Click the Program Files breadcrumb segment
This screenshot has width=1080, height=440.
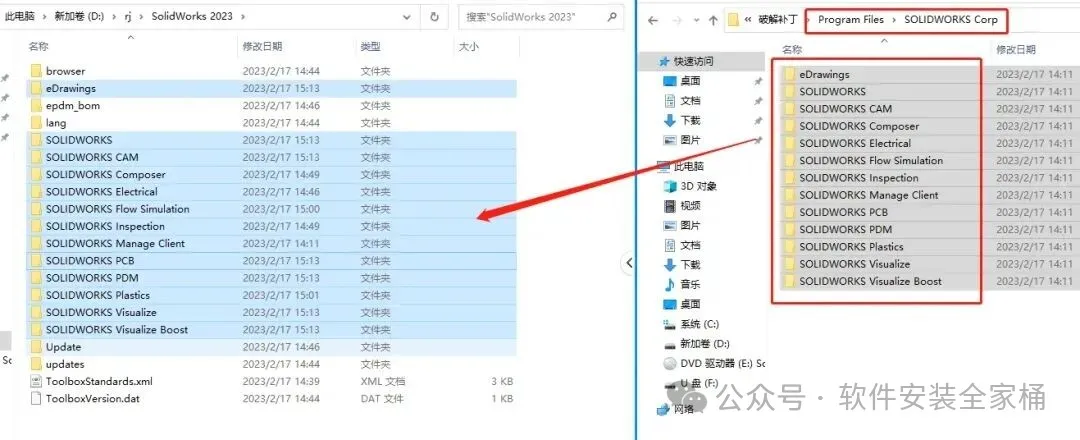851,20
